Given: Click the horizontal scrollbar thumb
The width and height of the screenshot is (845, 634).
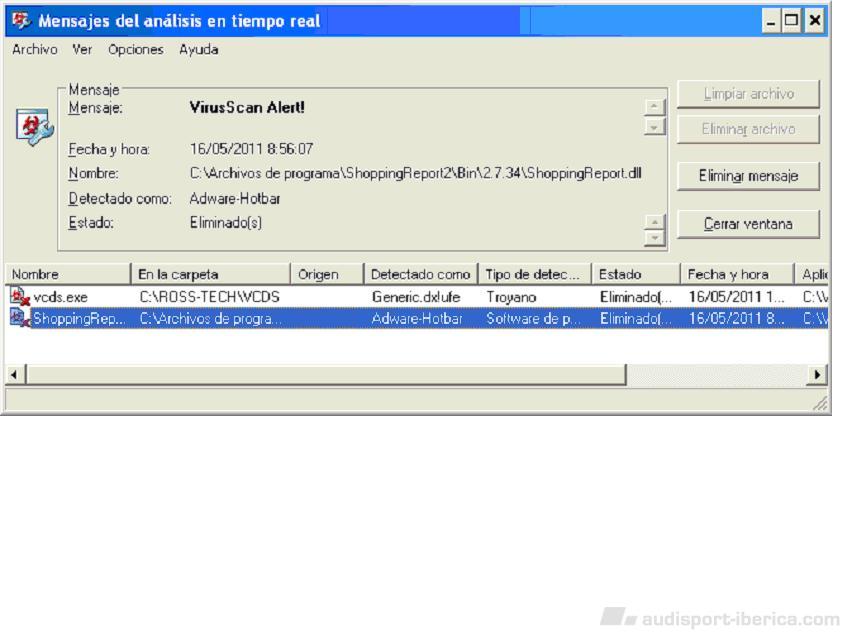Looking at the screenshot, I should point(326,374).
